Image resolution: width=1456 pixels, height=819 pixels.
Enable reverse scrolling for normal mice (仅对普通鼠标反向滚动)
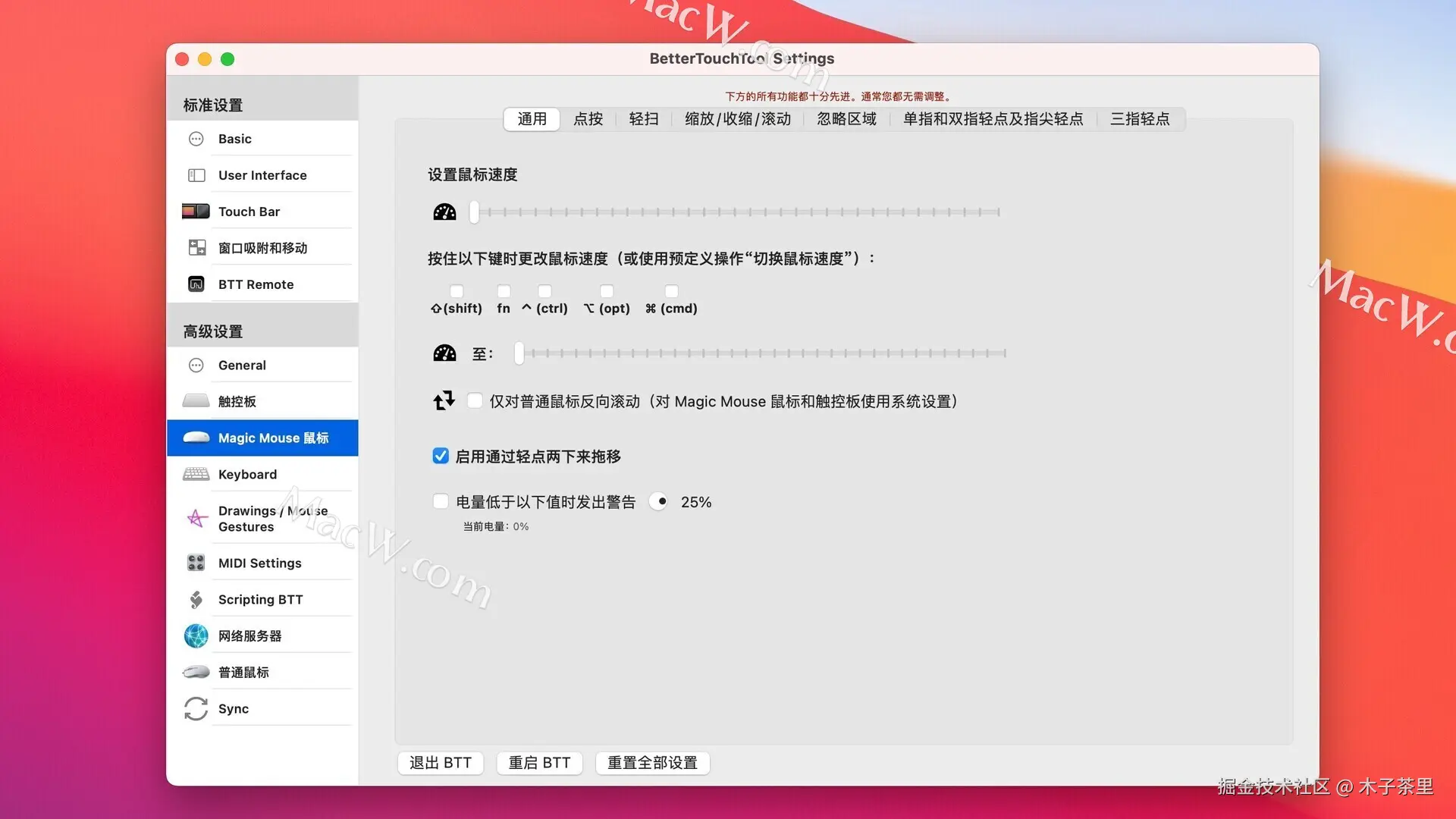click(x=475, y=400)
